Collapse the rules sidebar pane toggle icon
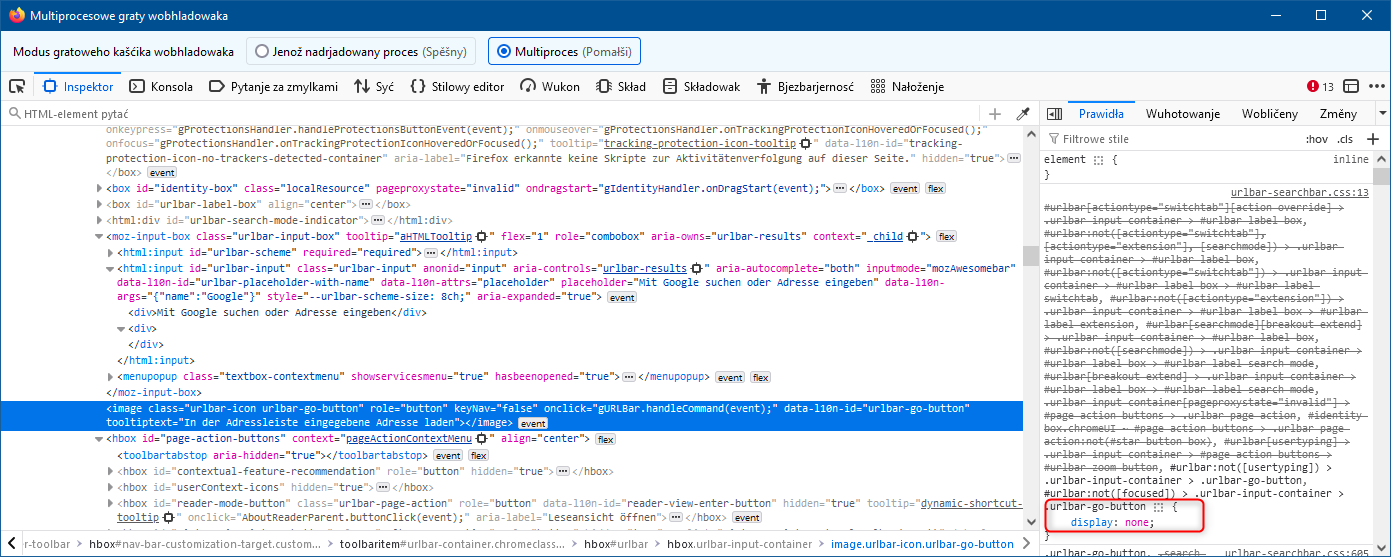Viewport: 1391px width, 557px height. click(1053, 114)
